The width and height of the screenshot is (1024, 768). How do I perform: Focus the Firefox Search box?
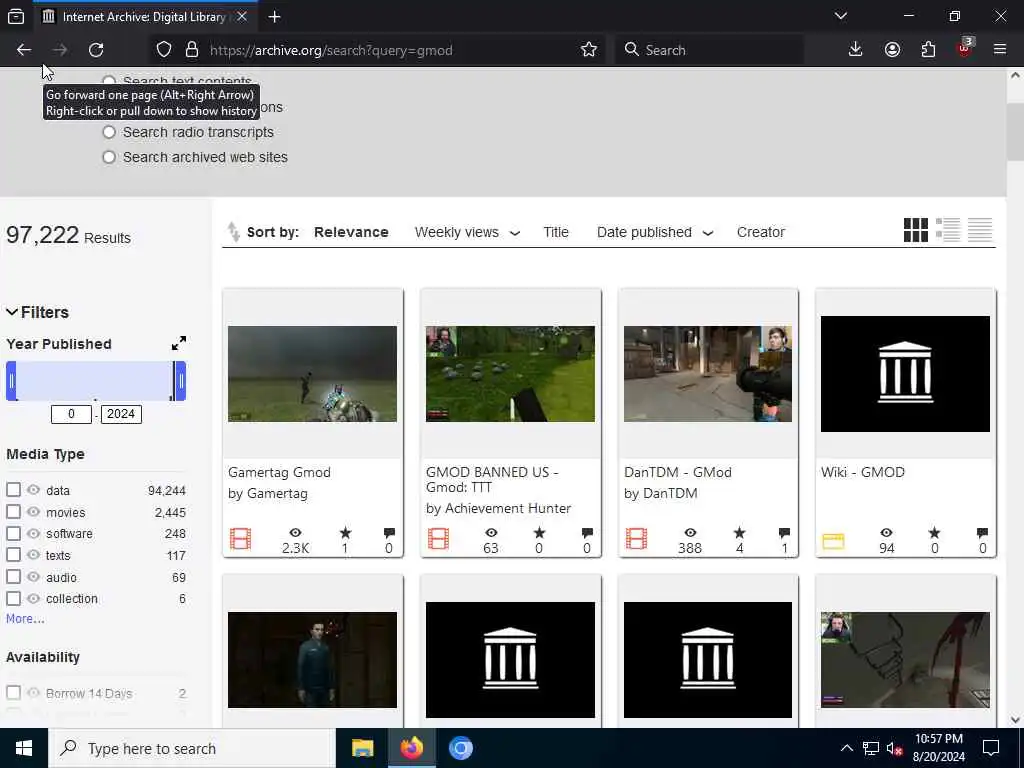(x=709, y=50)
